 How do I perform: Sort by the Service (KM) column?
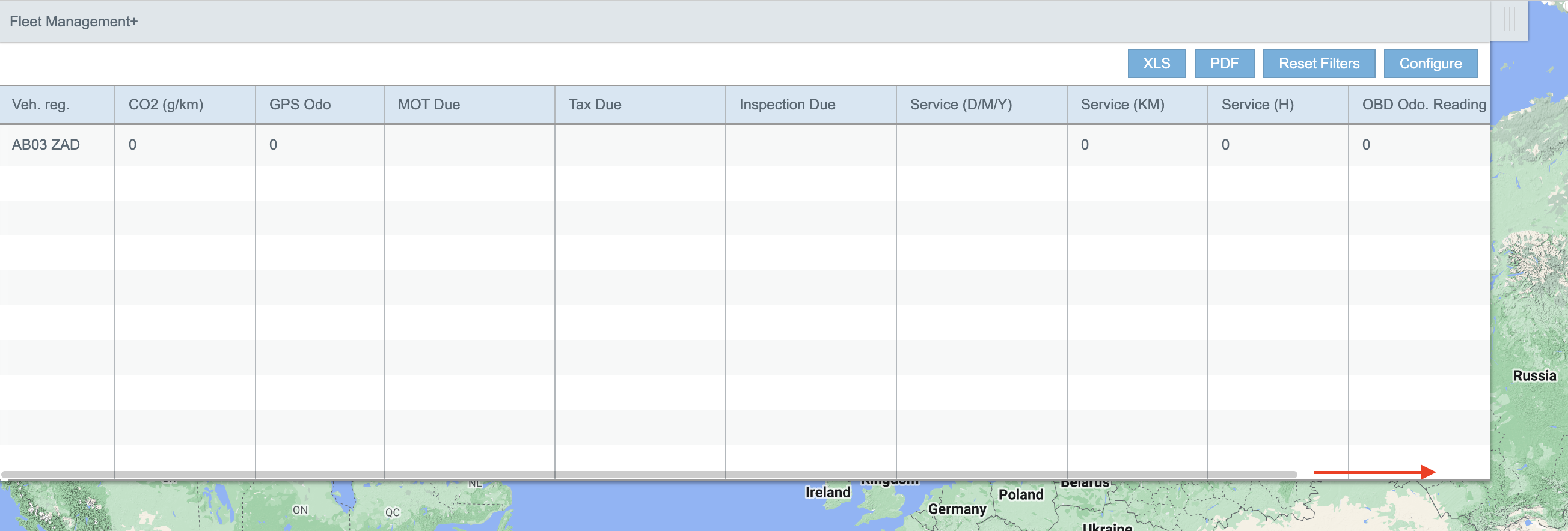(1122, 105)
